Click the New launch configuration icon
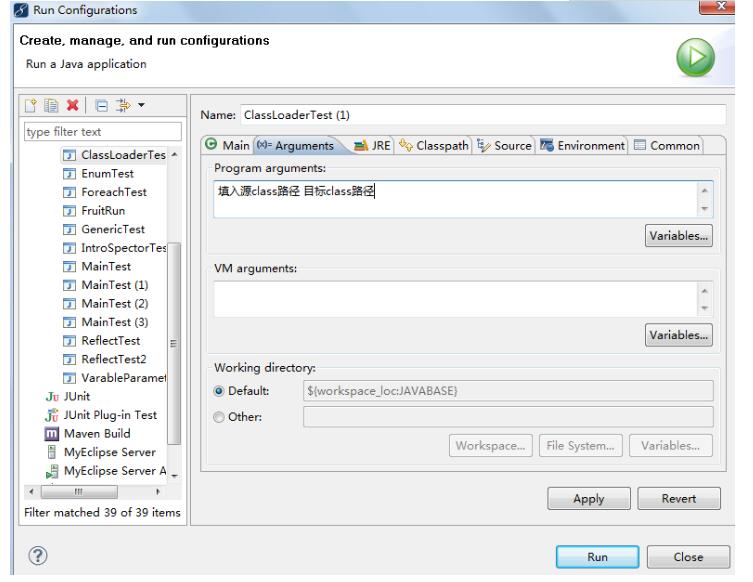 point(31,105)
